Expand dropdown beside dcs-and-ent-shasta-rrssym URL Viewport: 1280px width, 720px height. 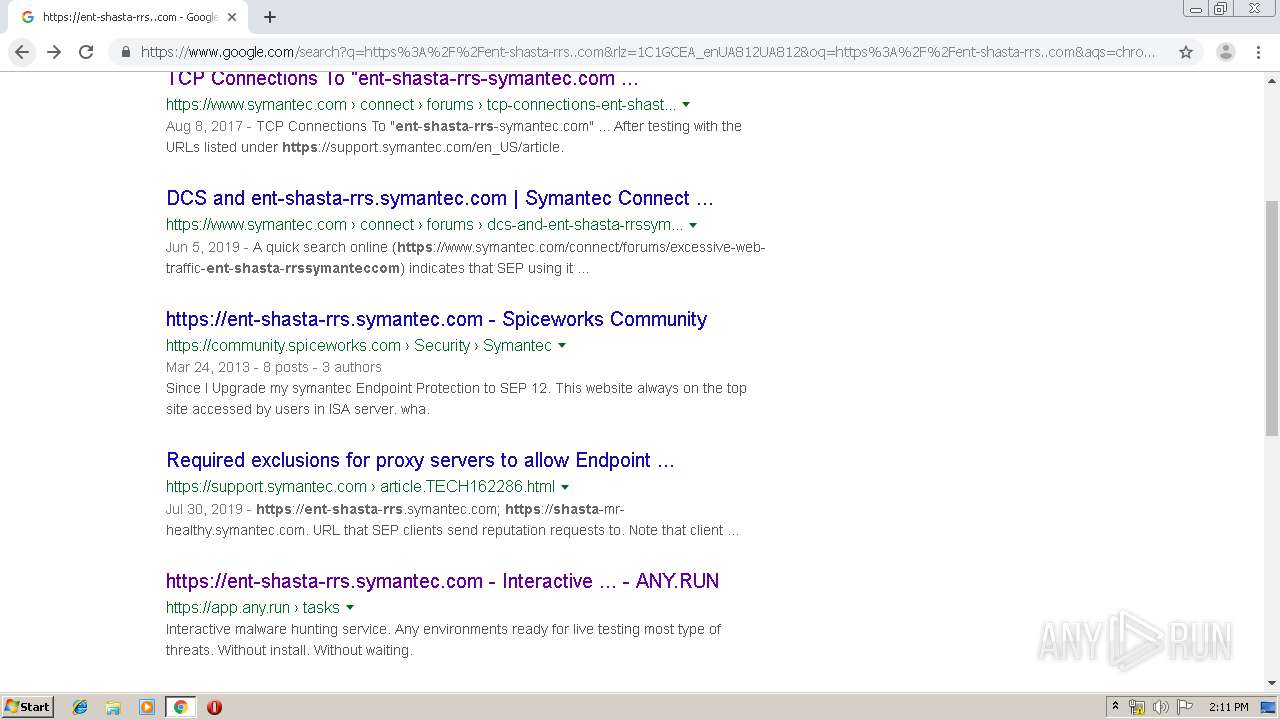pyautogui.click(x=693, y=226)
